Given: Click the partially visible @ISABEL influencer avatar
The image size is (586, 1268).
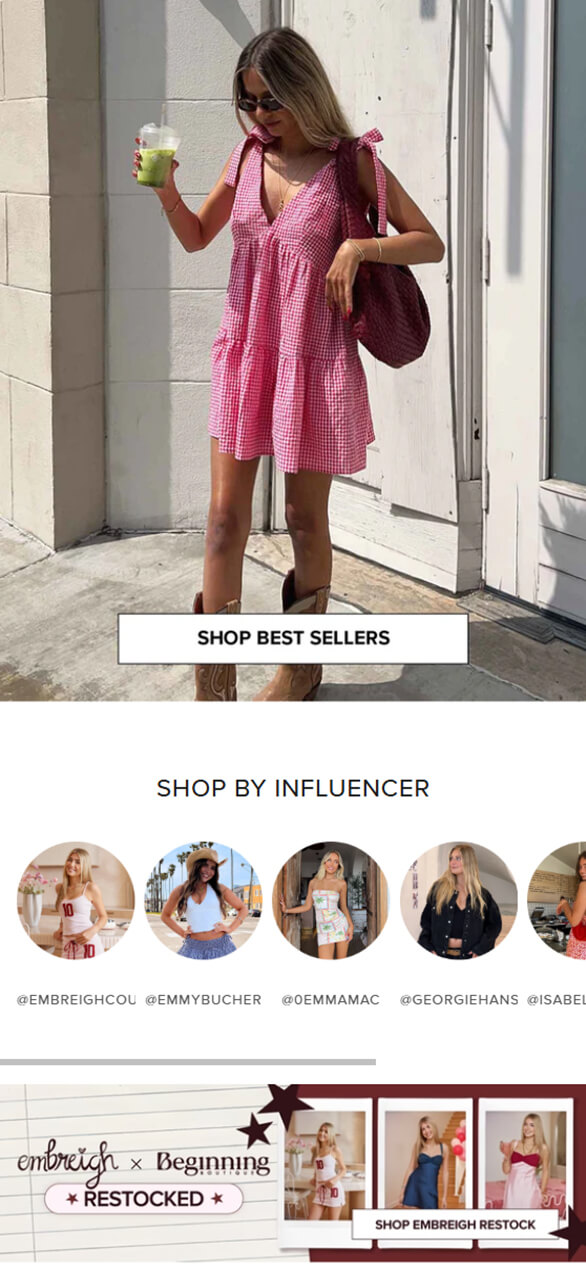Looking at the screenshot, I should pos(557,900).
